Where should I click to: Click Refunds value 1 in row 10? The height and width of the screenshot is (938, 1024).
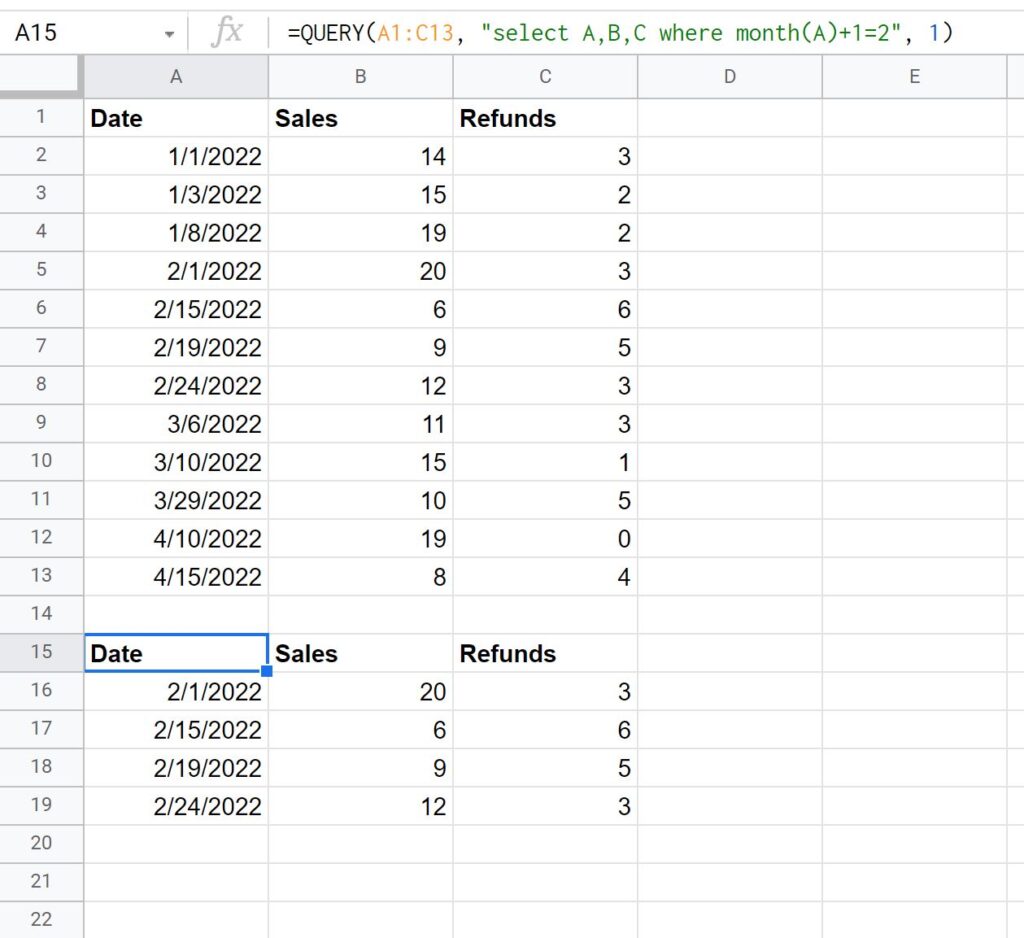click(545, 462)
